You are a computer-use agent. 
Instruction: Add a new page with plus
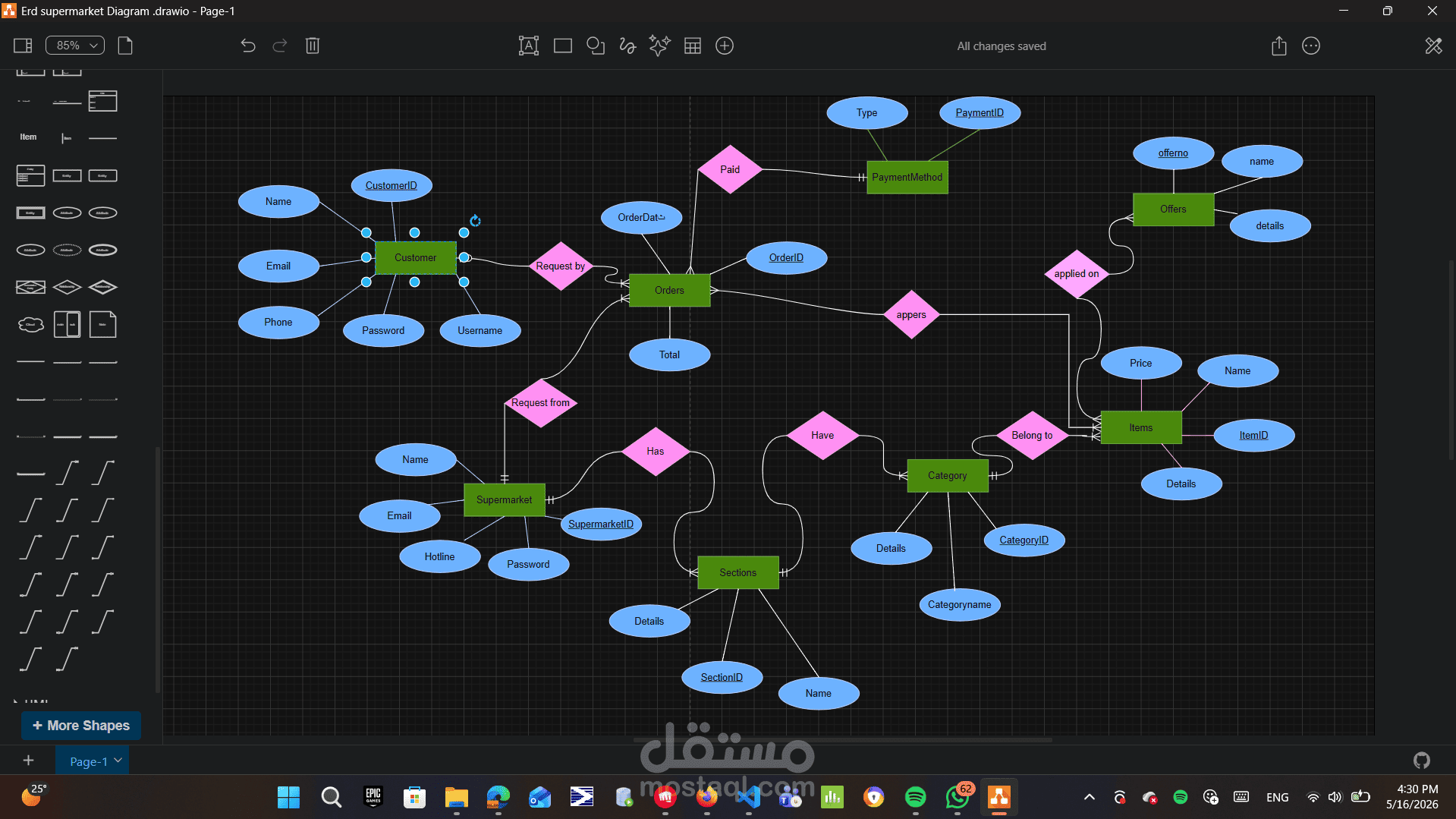click(x=28, y=760)
